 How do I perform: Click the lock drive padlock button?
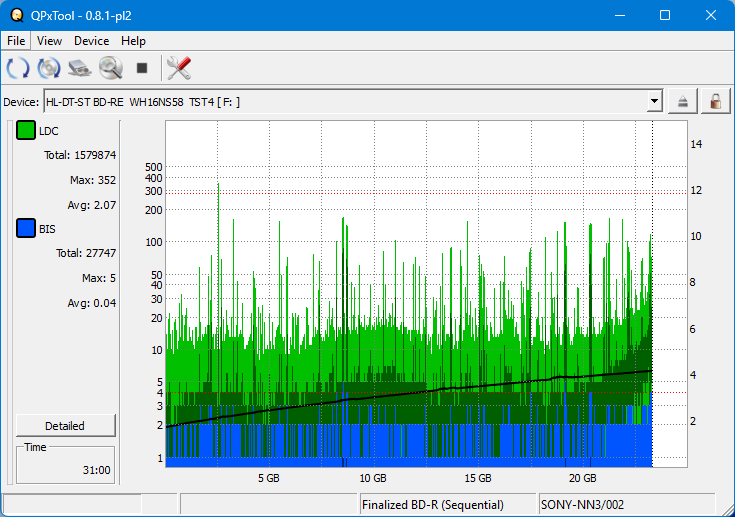(x=715, y=101)
